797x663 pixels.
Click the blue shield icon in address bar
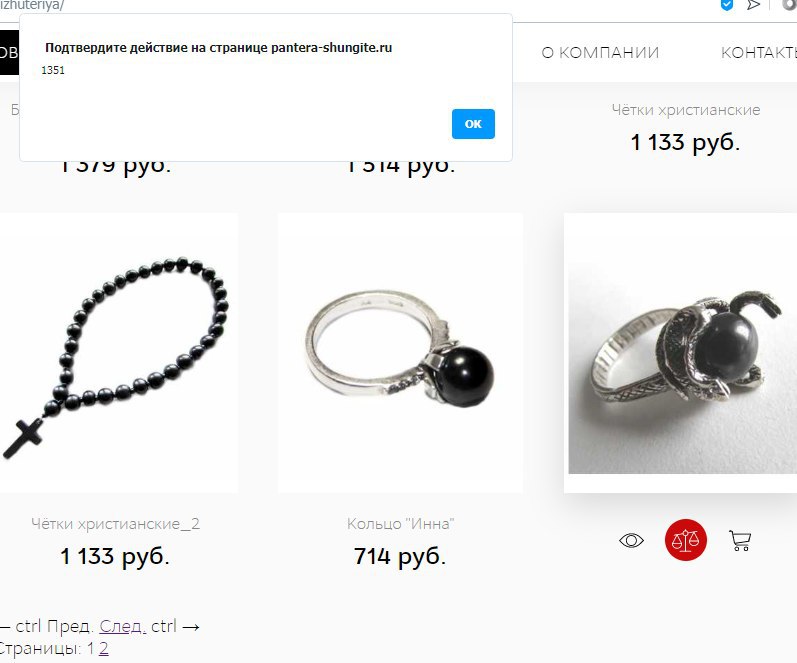[x=727, y=5]
